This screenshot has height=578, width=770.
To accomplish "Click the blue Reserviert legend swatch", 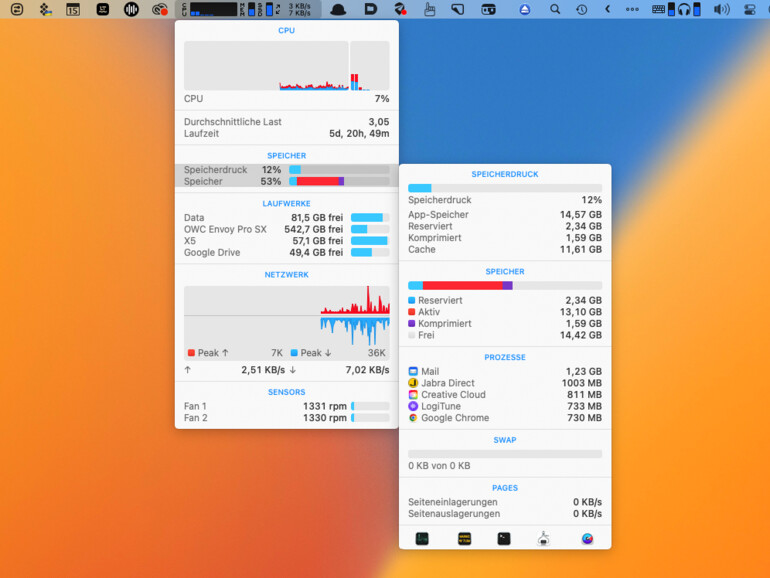I will tap(412, 300).
